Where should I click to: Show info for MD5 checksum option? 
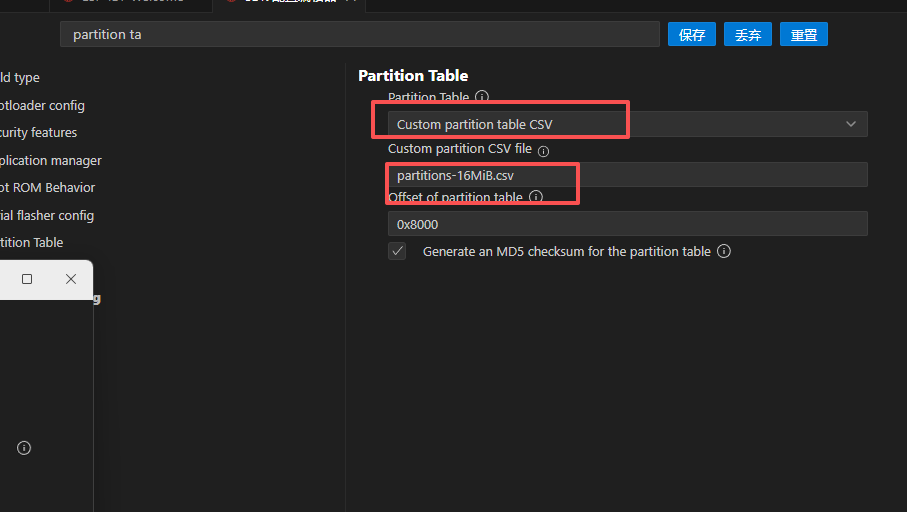point(724,251)
